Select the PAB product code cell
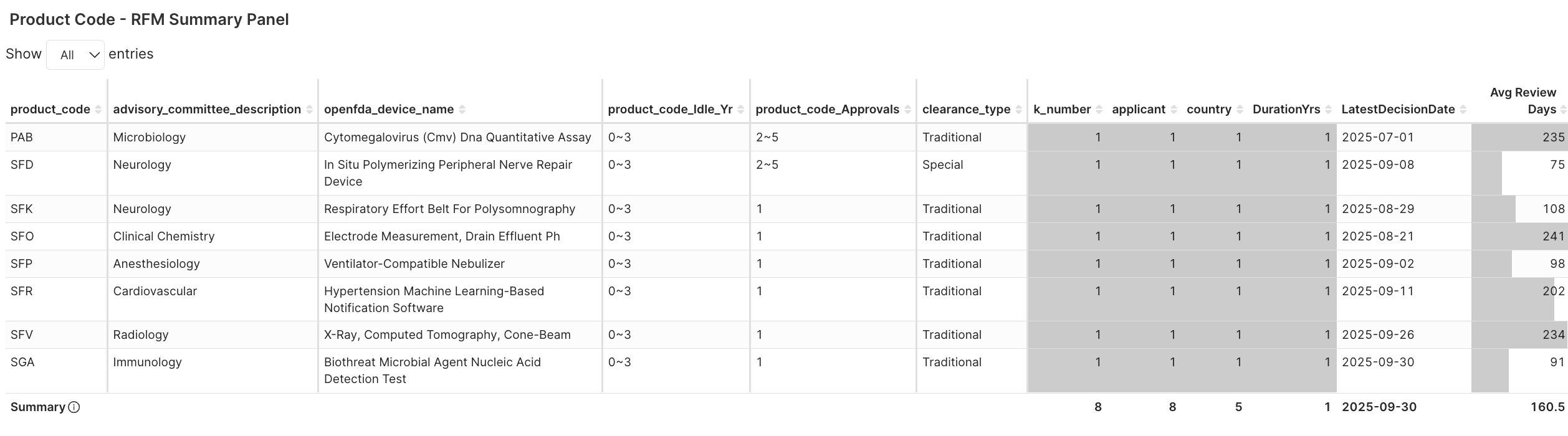 (22, 137)
